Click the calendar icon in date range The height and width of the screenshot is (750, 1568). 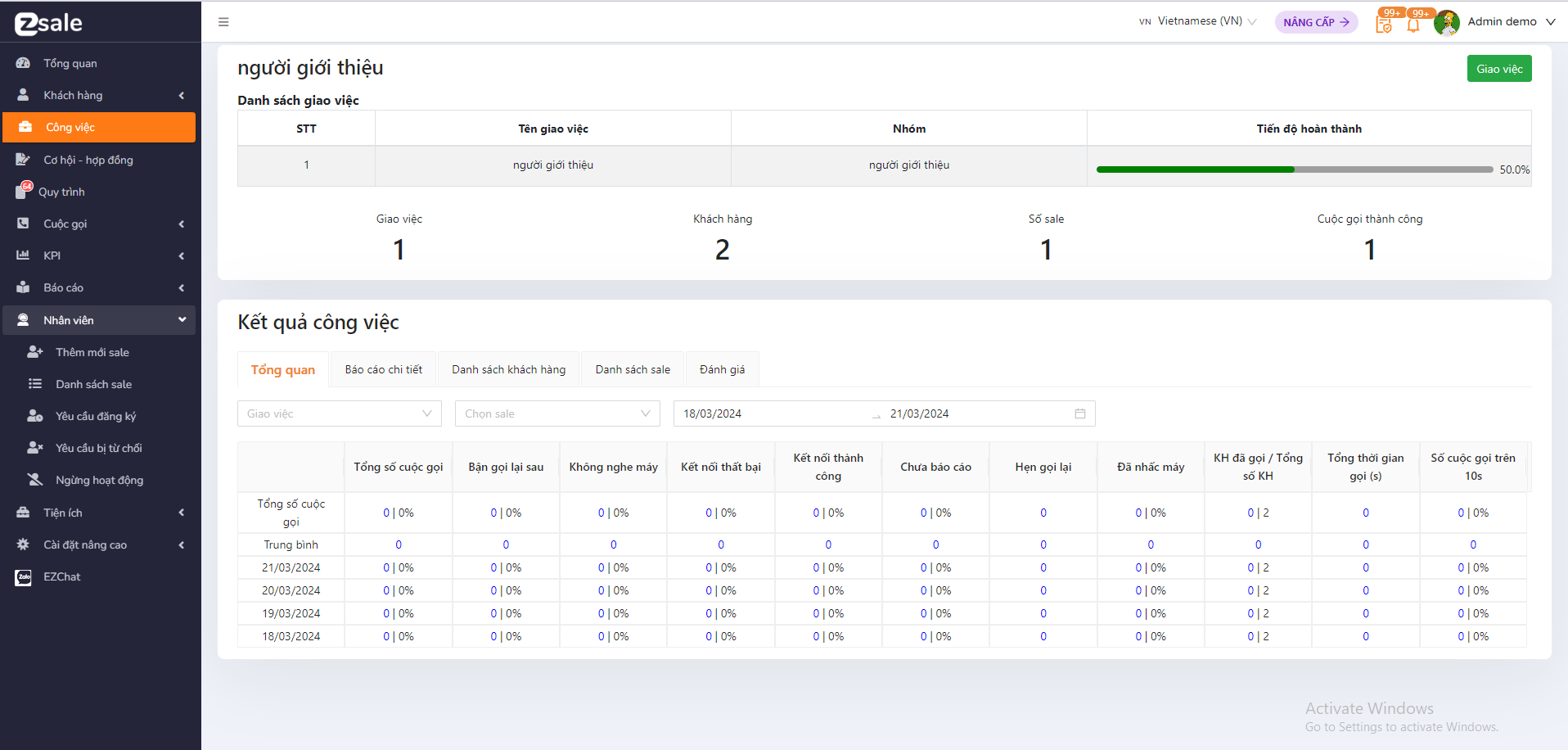click(x=1080, y=413)
